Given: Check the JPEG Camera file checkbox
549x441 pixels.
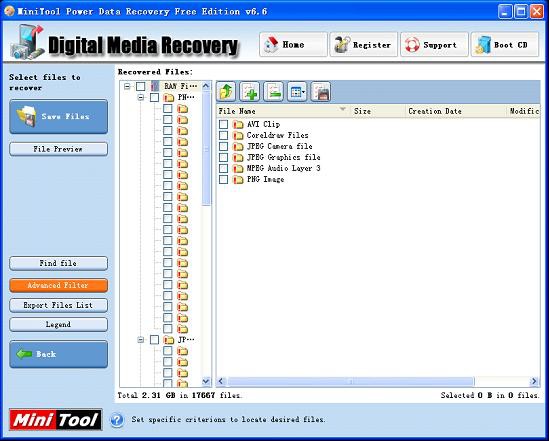Looking at the screenshot, I should pos(223,146).
